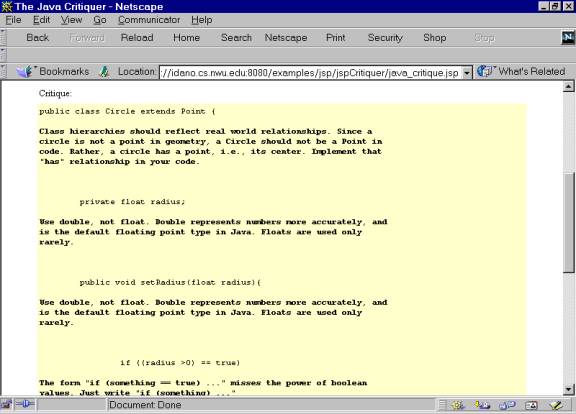Viewport: 576px width, 414px height.
Task: Toggle the online/offline connection icon
Action: (25, 404)
